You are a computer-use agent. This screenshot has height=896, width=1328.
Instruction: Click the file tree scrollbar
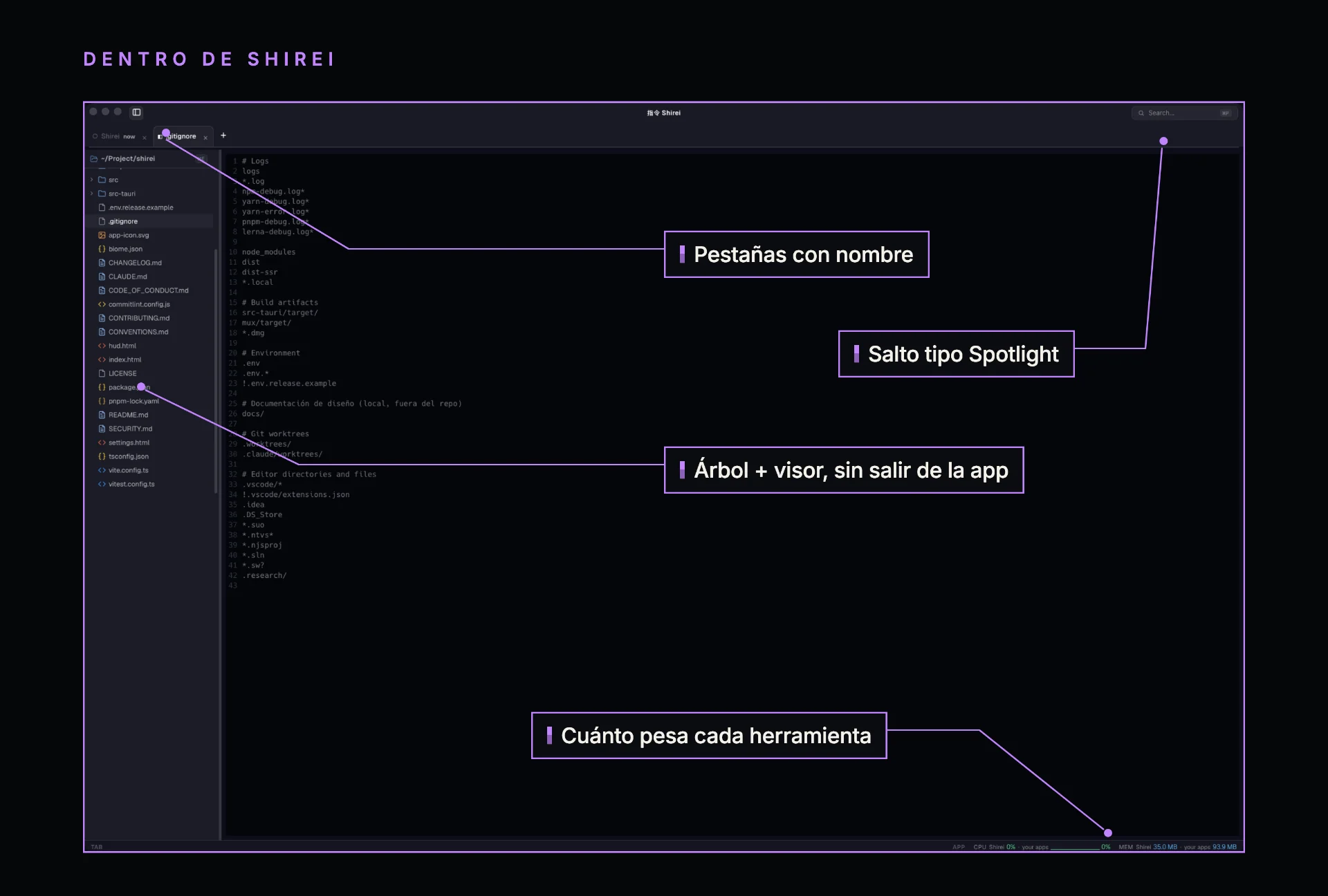pos(216,371)
